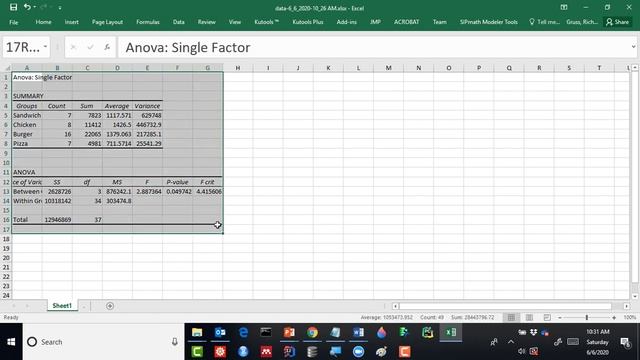Go to the Data tab

(x=178, y=22)
